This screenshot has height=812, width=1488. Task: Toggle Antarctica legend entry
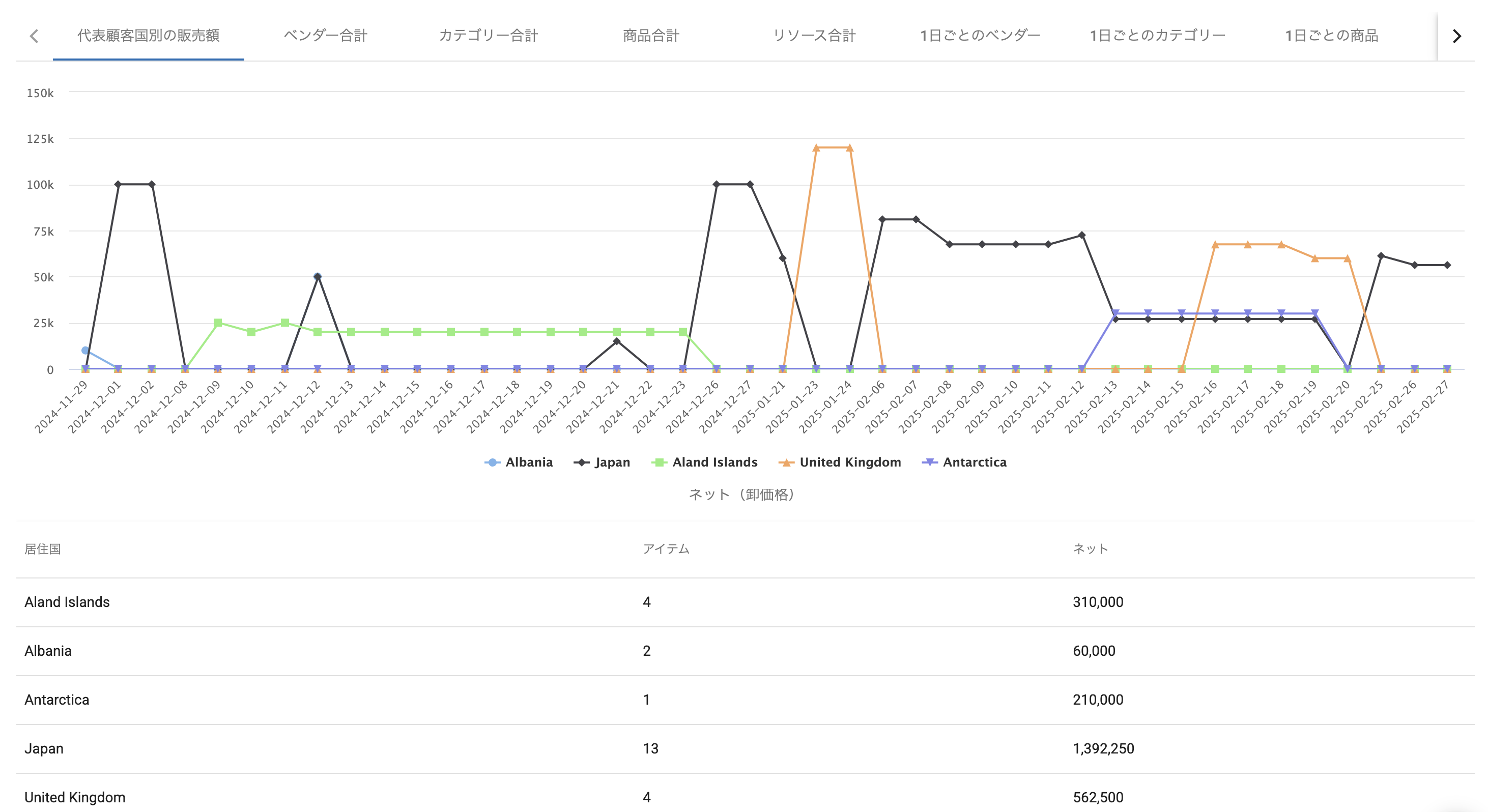pyautogui.click(x=974, y=462)
